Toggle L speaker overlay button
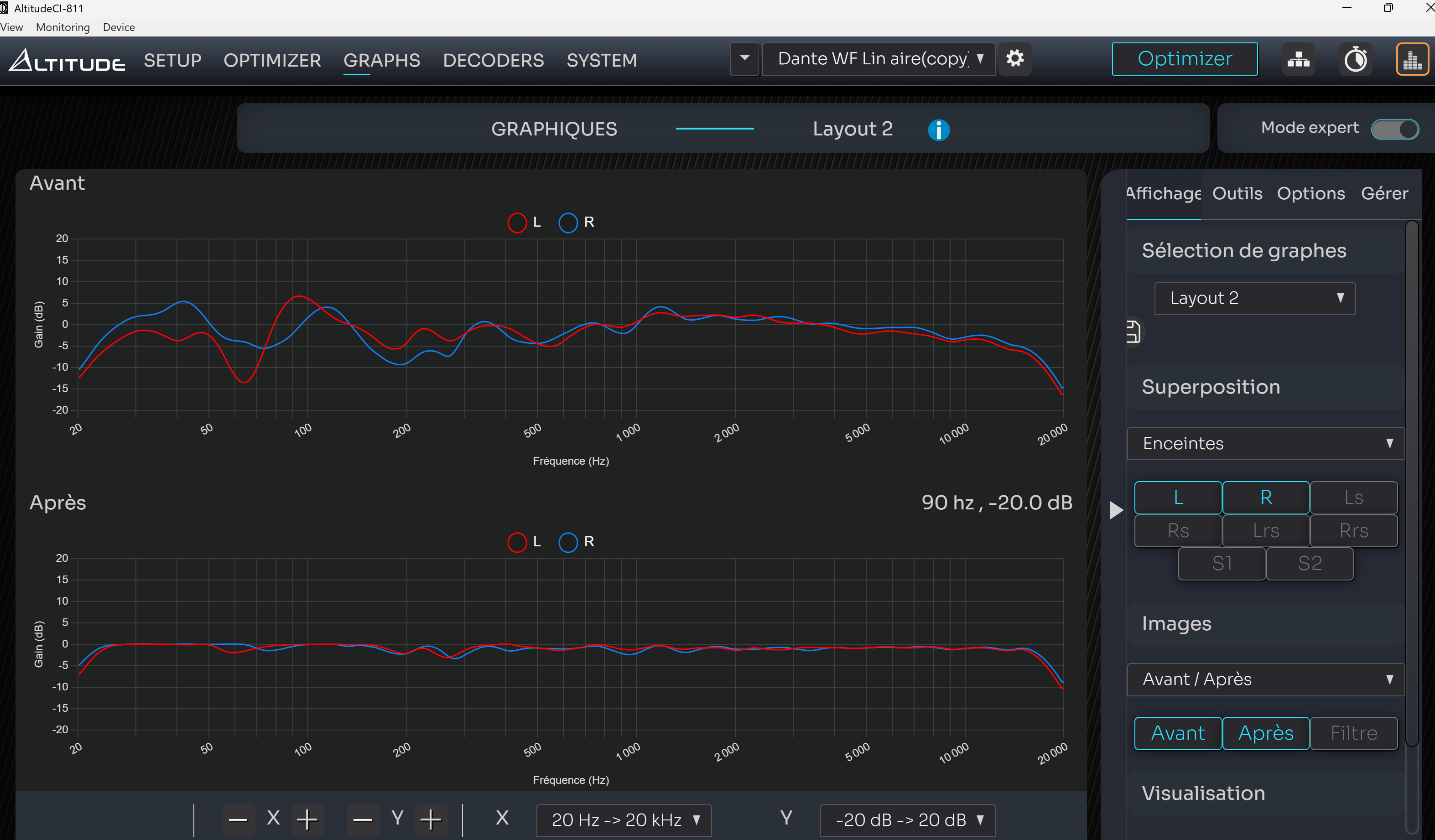Viewport: 1435px width, 840px height. (1178, 498)
